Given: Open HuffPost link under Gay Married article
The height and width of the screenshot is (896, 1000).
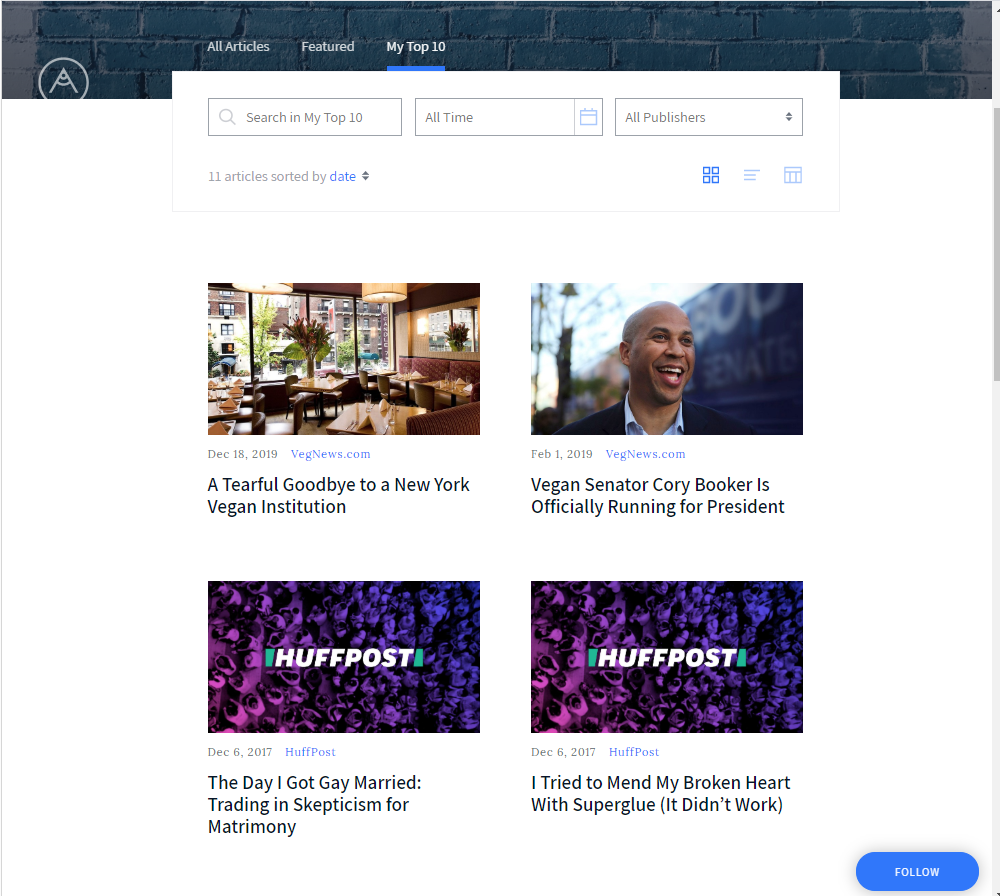Looking at the screenshot, I should [310, 752].
